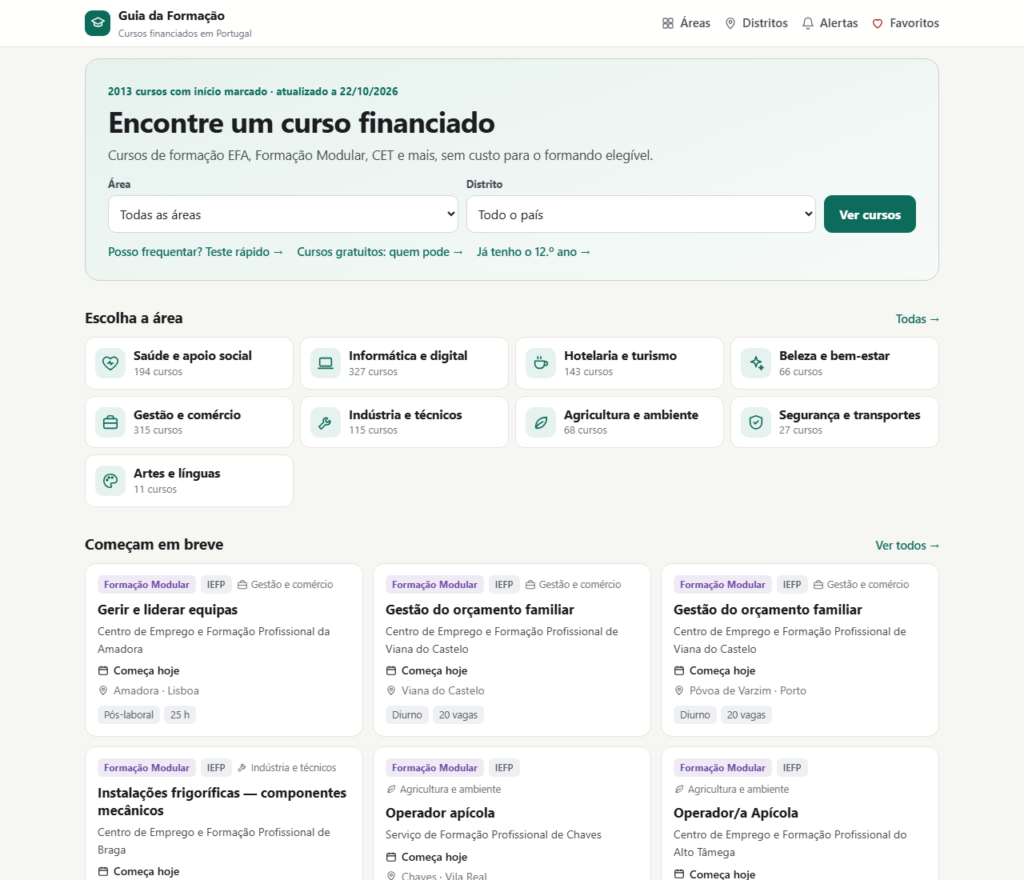
Task: Click the Guia da Formação graduation cap logo
Action: pos(97,23)
